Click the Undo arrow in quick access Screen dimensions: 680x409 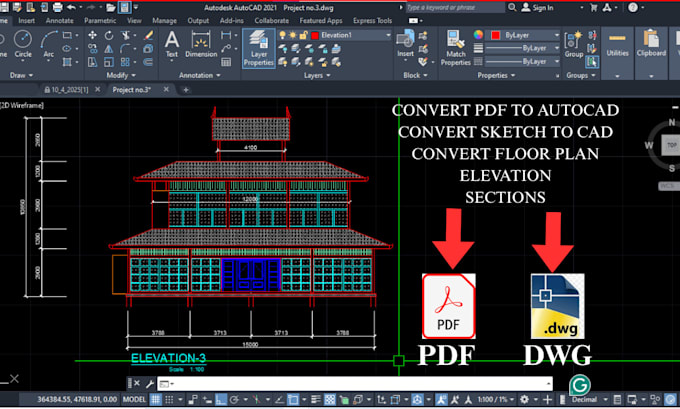click(x=71, y=7)
